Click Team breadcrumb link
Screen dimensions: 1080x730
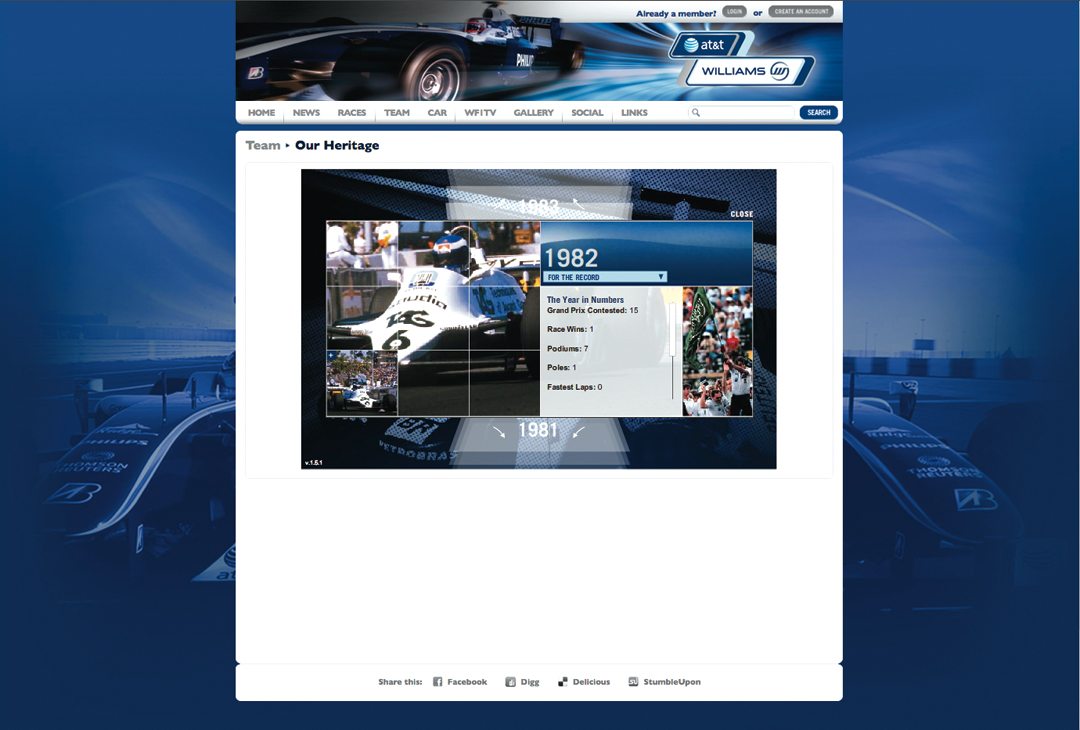263,146
